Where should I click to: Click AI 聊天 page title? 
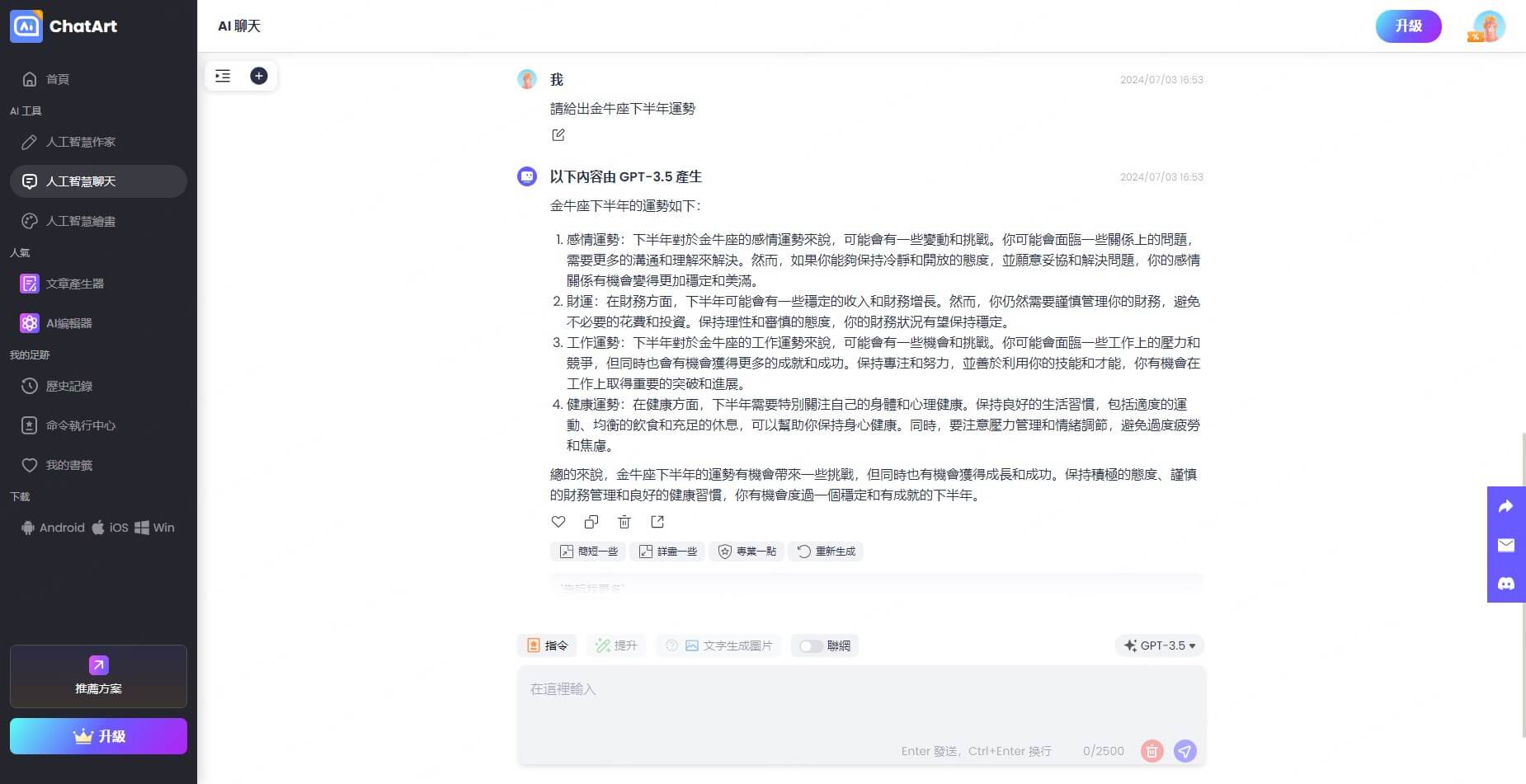239,26
